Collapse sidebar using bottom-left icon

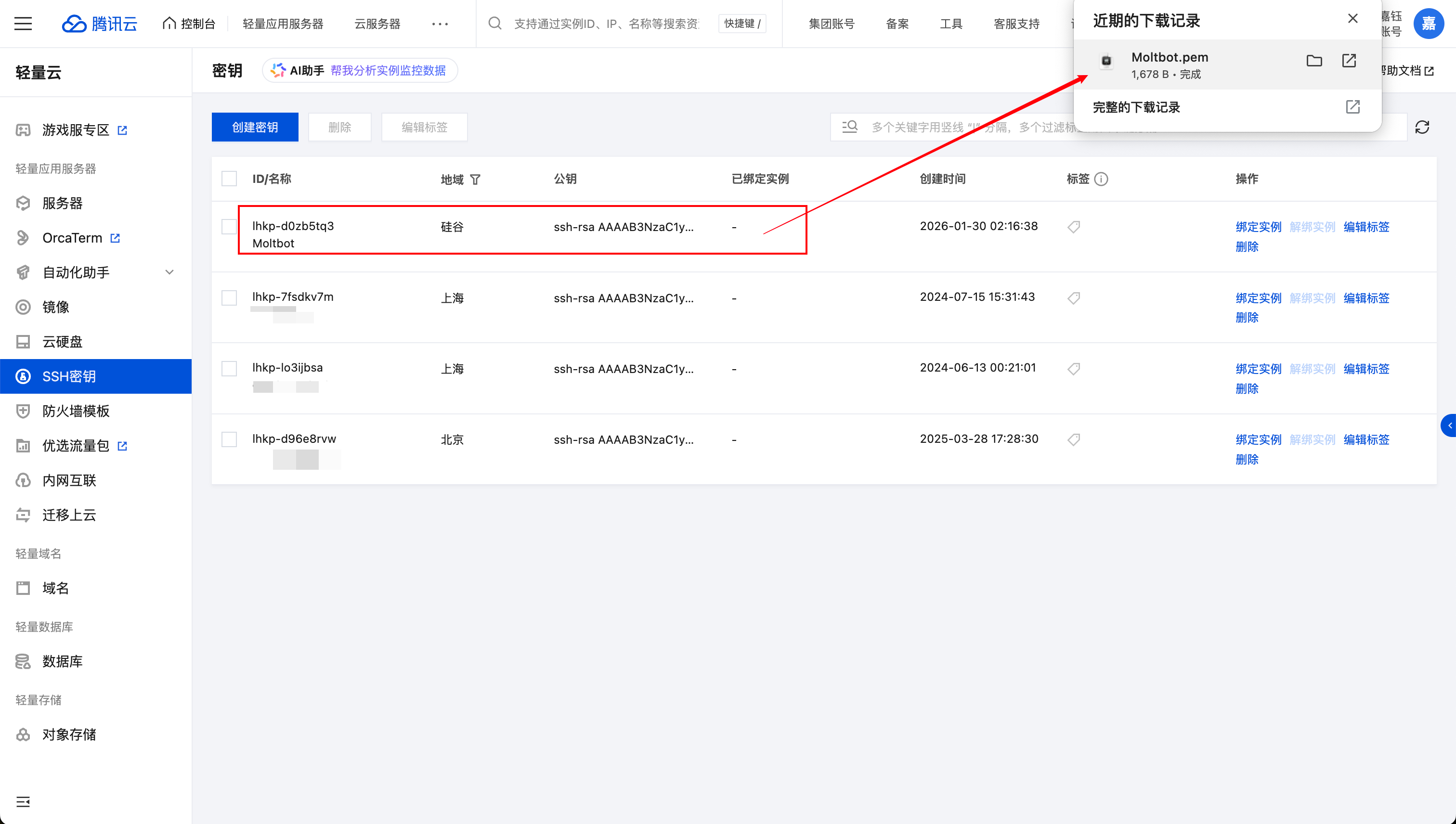(23, 801)
